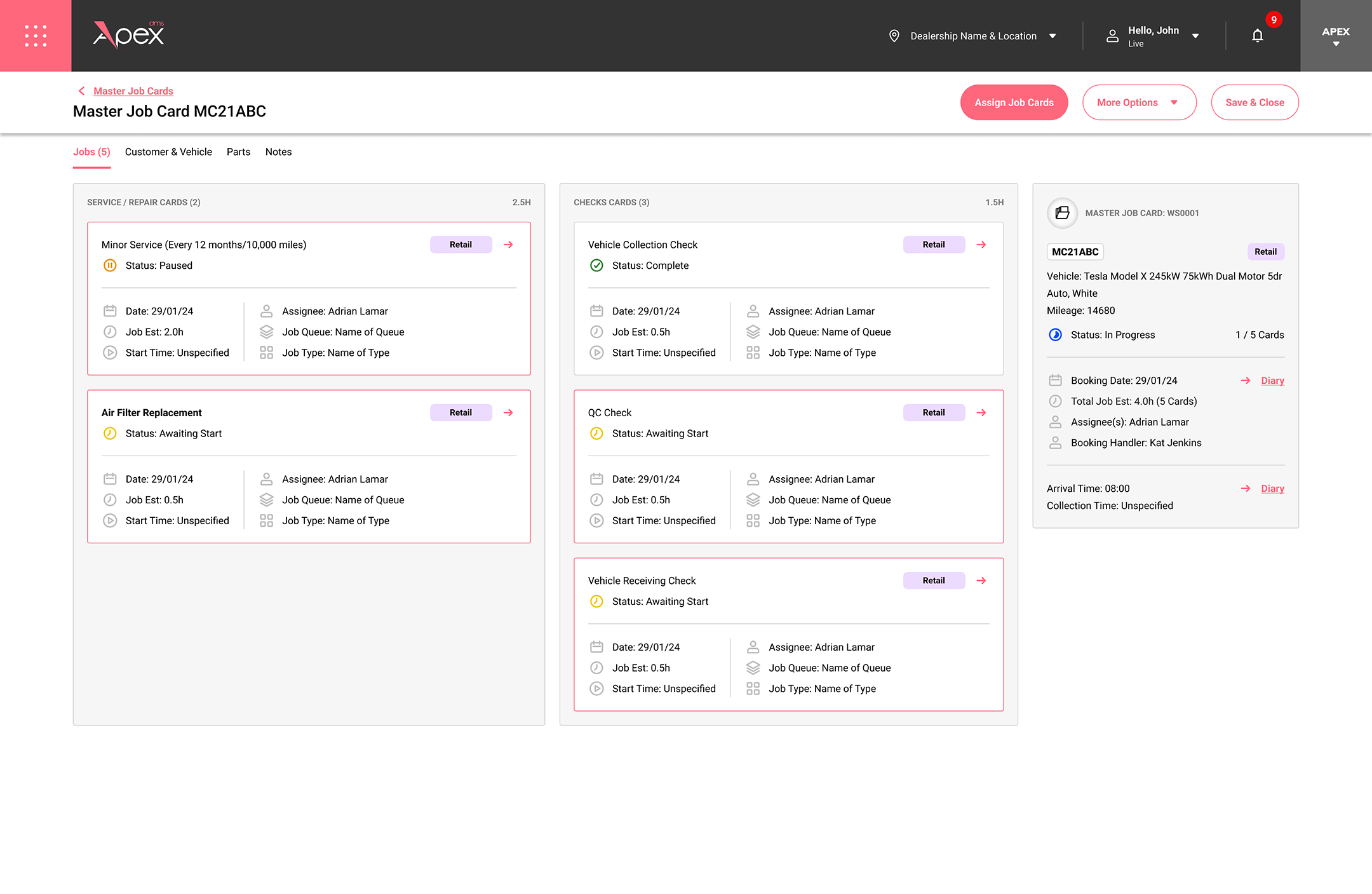Open QC Check card arrow
Viewport: 1372px width, 894px height.
point(981,412)
